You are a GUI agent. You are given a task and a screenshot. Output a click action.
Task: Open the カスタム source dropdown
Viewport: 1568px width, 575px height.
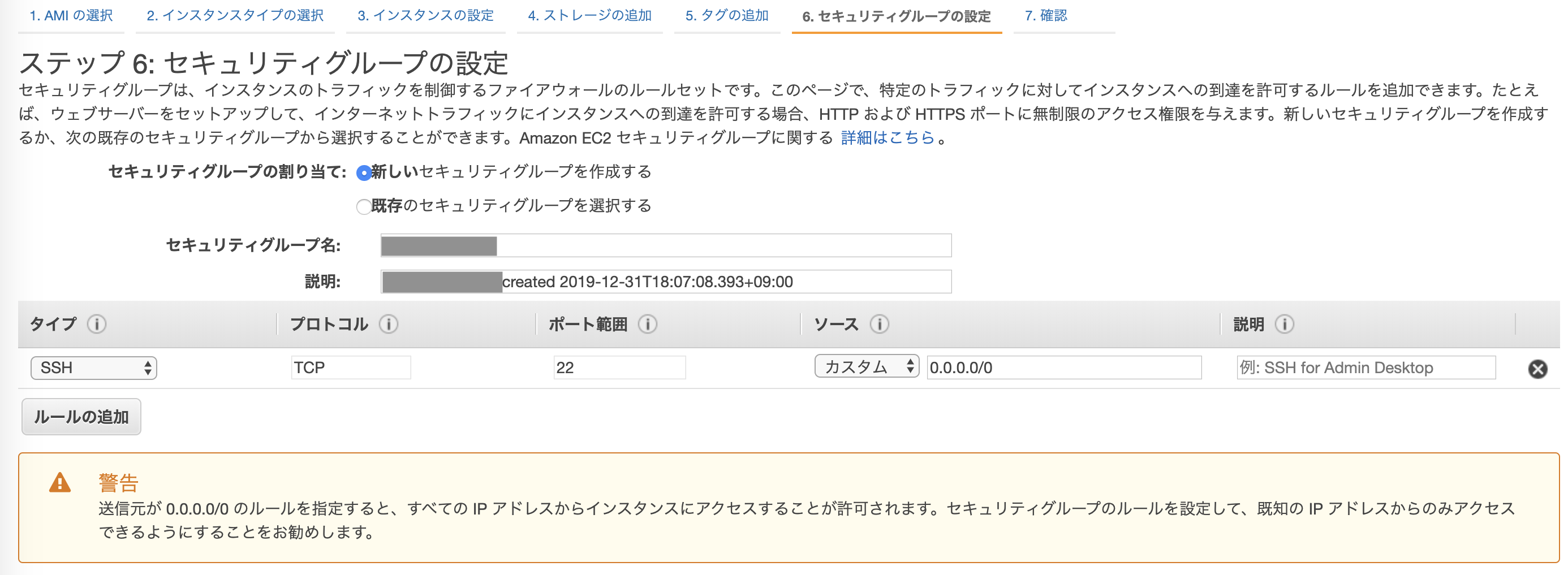(x=865, y=367)
